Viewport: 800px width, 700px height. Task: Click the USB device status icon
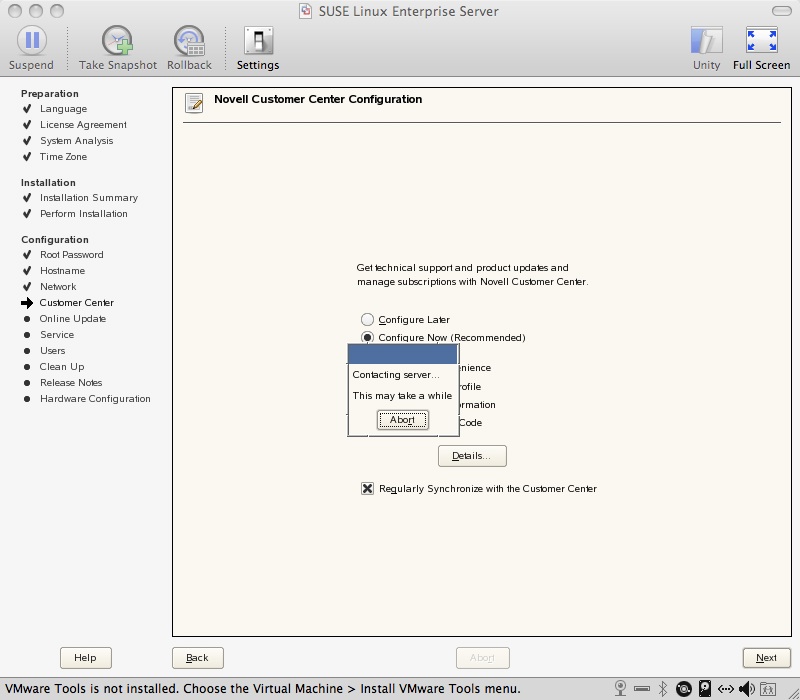pos(642,689)
